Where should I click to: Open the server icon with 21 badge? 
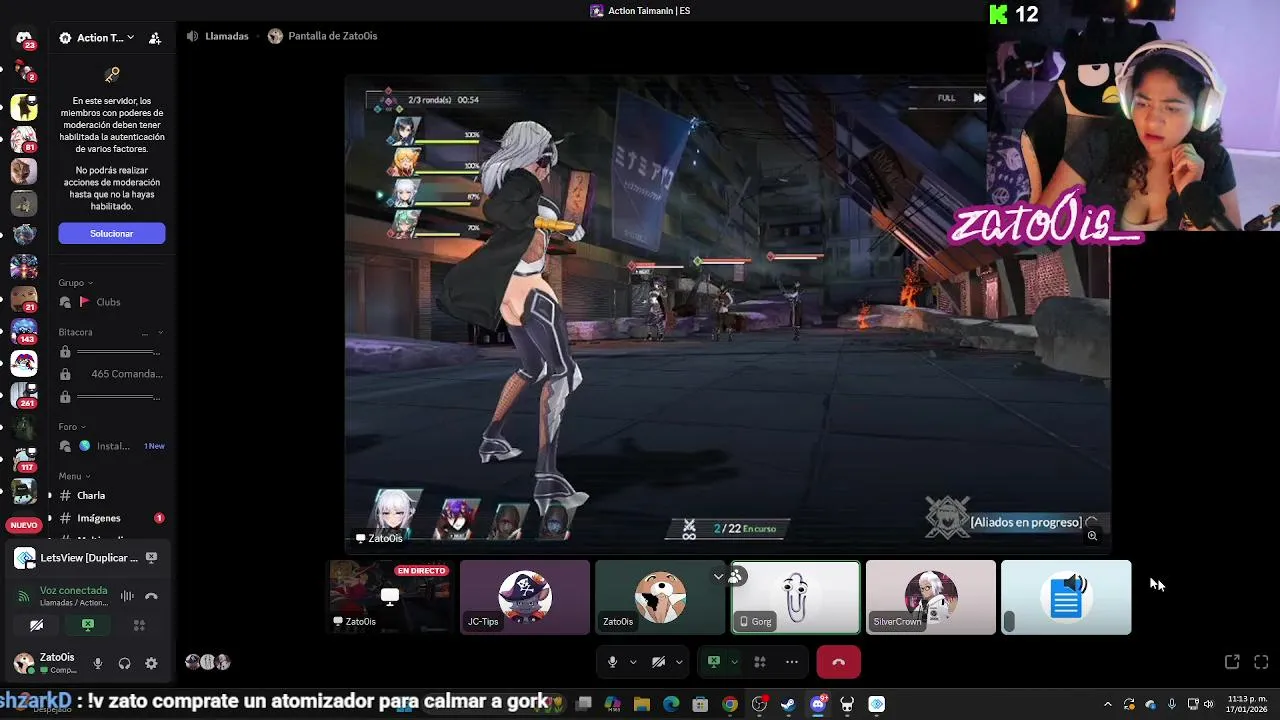pos(24,298)
